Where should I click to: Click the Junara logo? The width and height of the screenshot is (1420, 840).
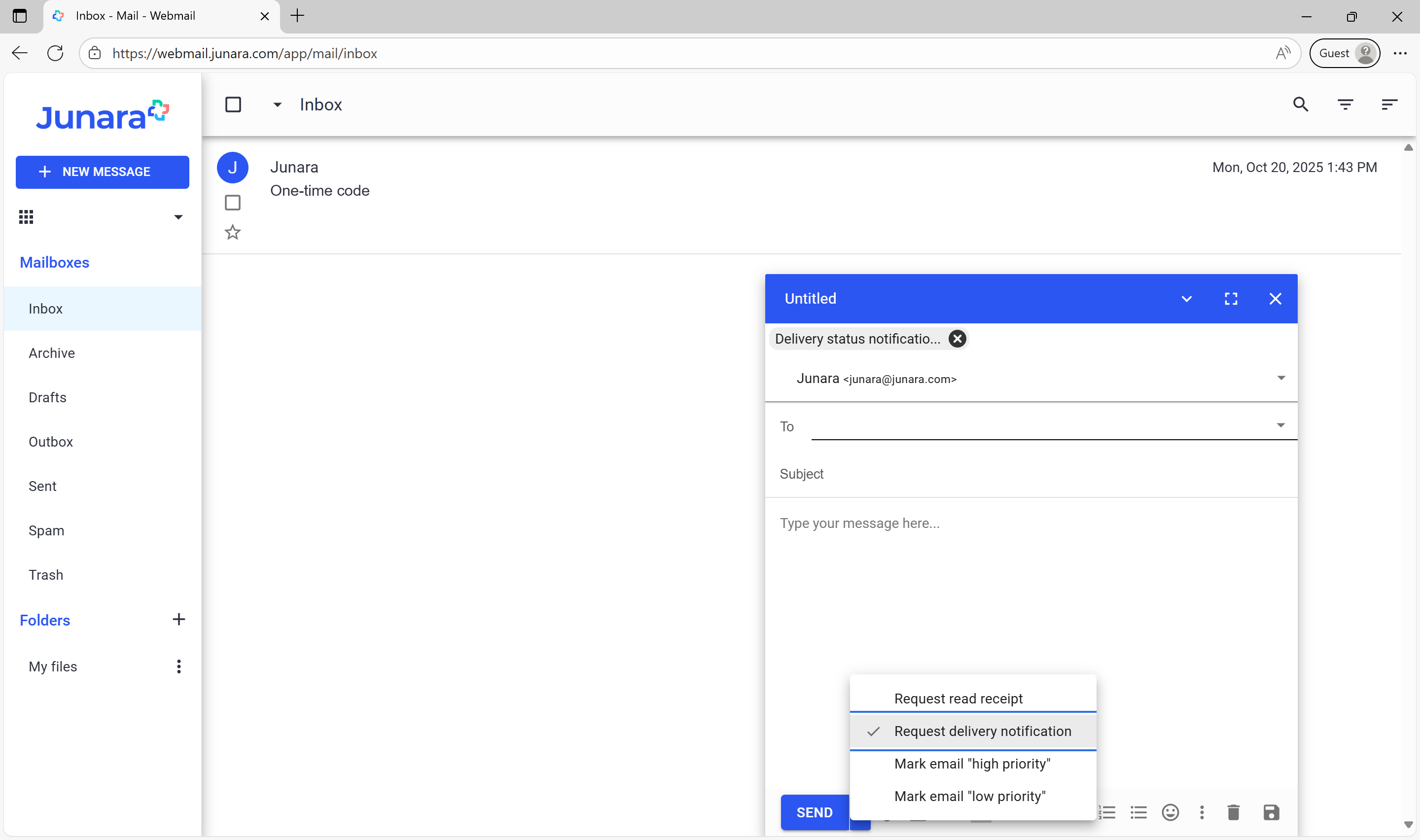tap(103, 115)
